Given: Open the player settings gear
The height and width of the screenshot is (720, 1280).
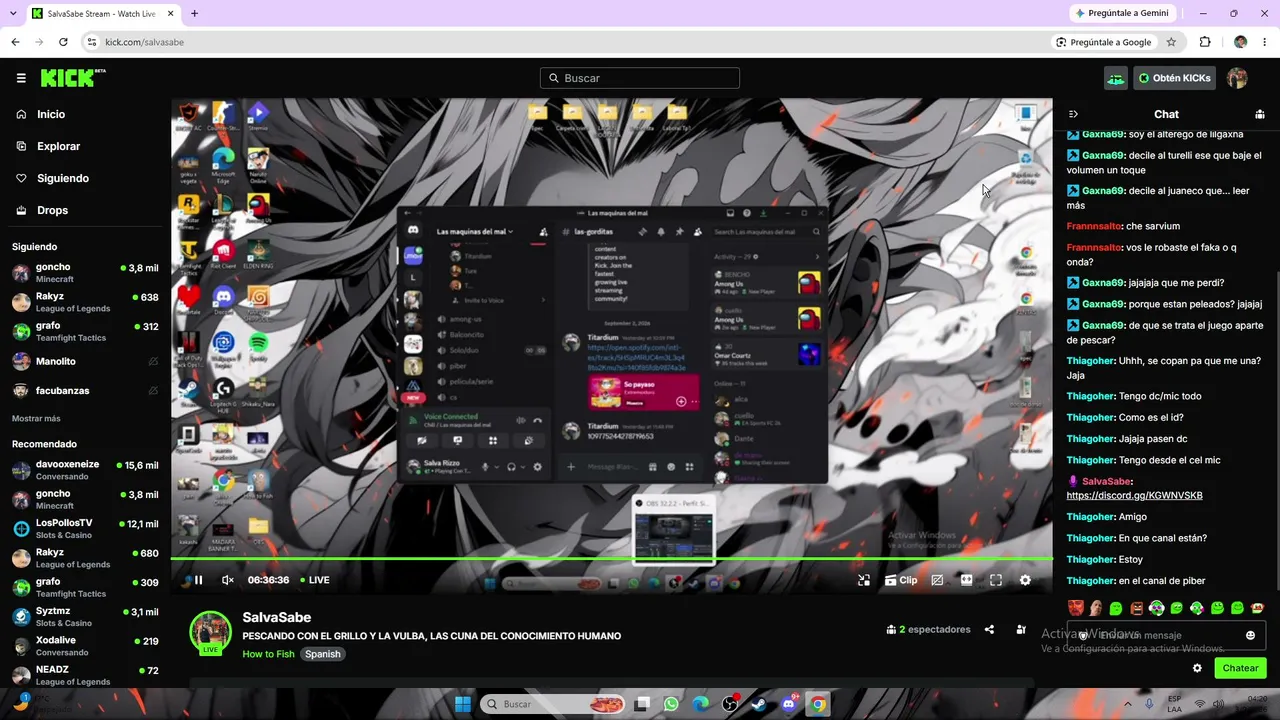Looking at the screenshot, I should [x=1025, y=580].
